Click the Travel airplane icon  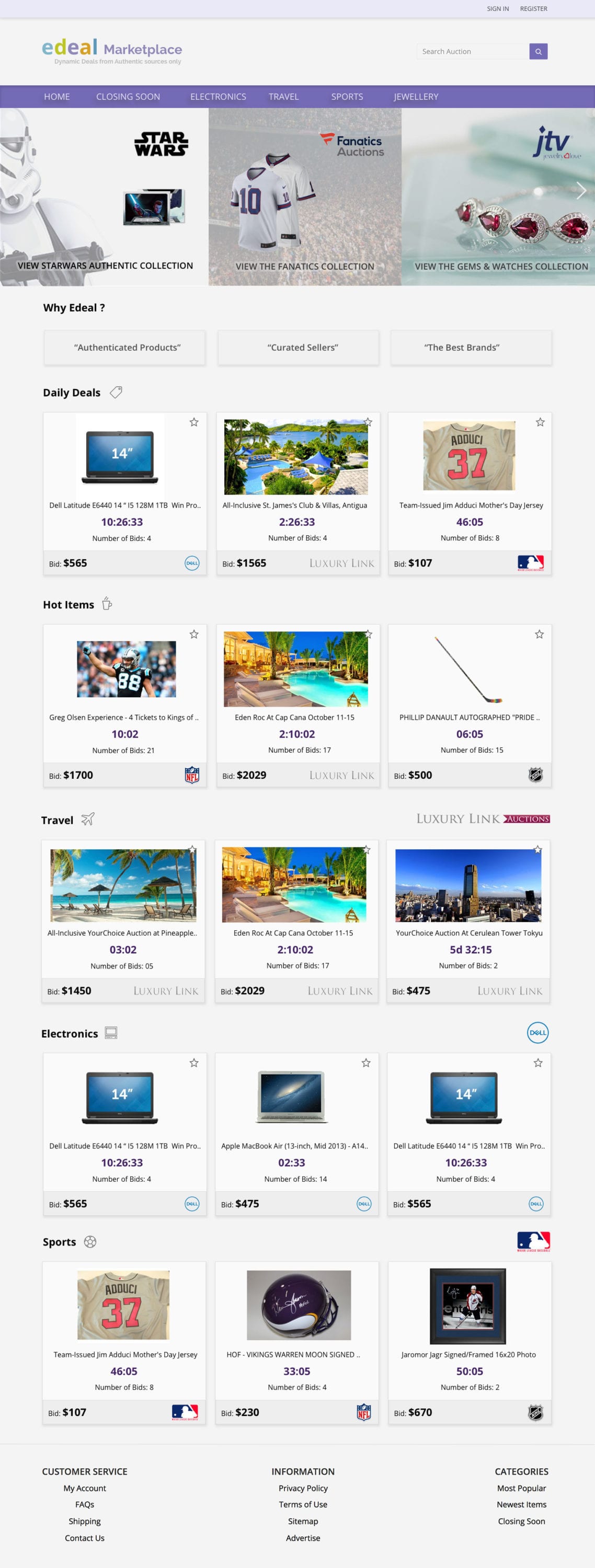pyautogui.click(x=88, y=820)
